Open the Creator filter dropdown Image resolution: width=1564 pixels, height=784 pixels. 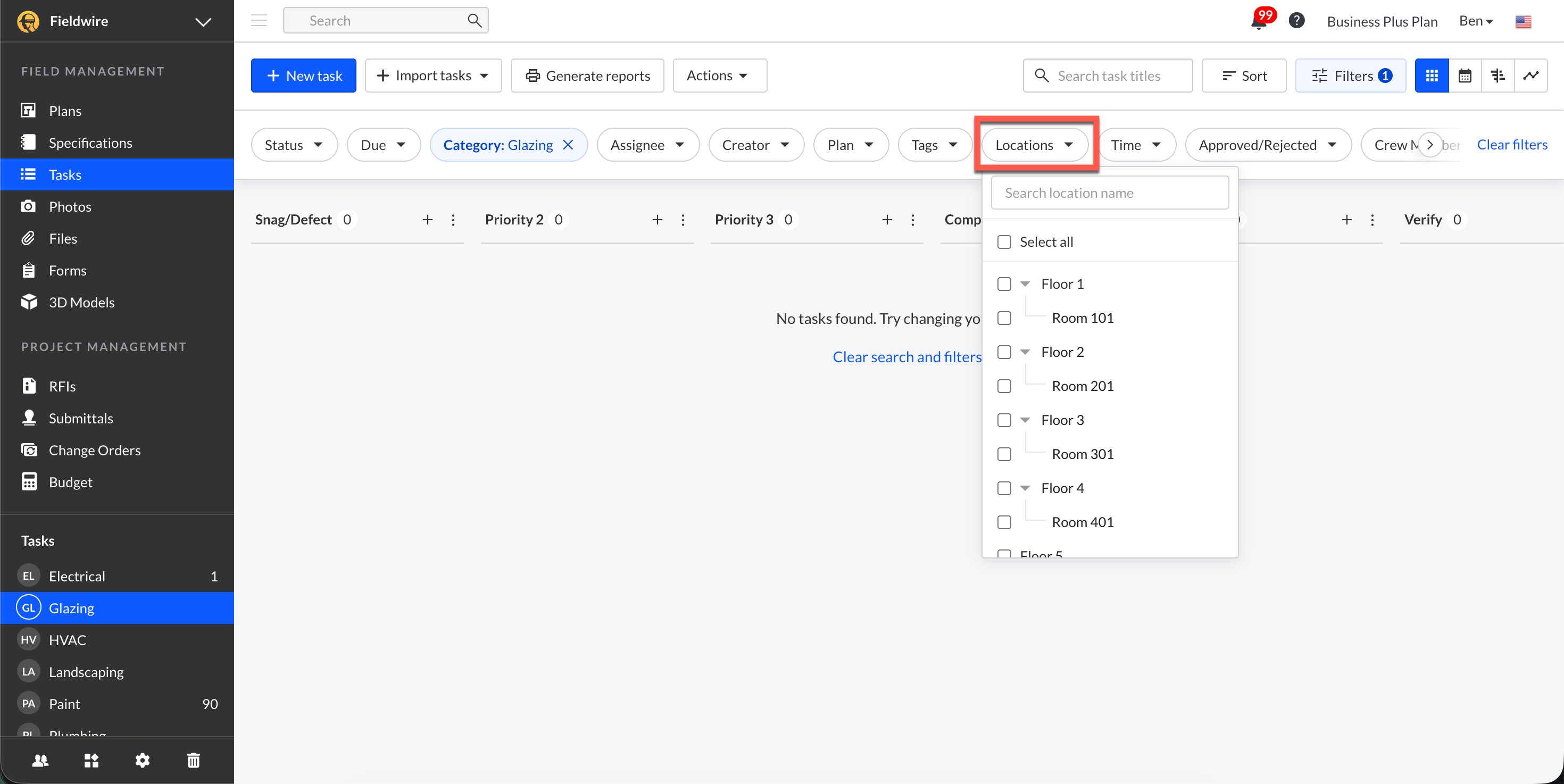756,145
